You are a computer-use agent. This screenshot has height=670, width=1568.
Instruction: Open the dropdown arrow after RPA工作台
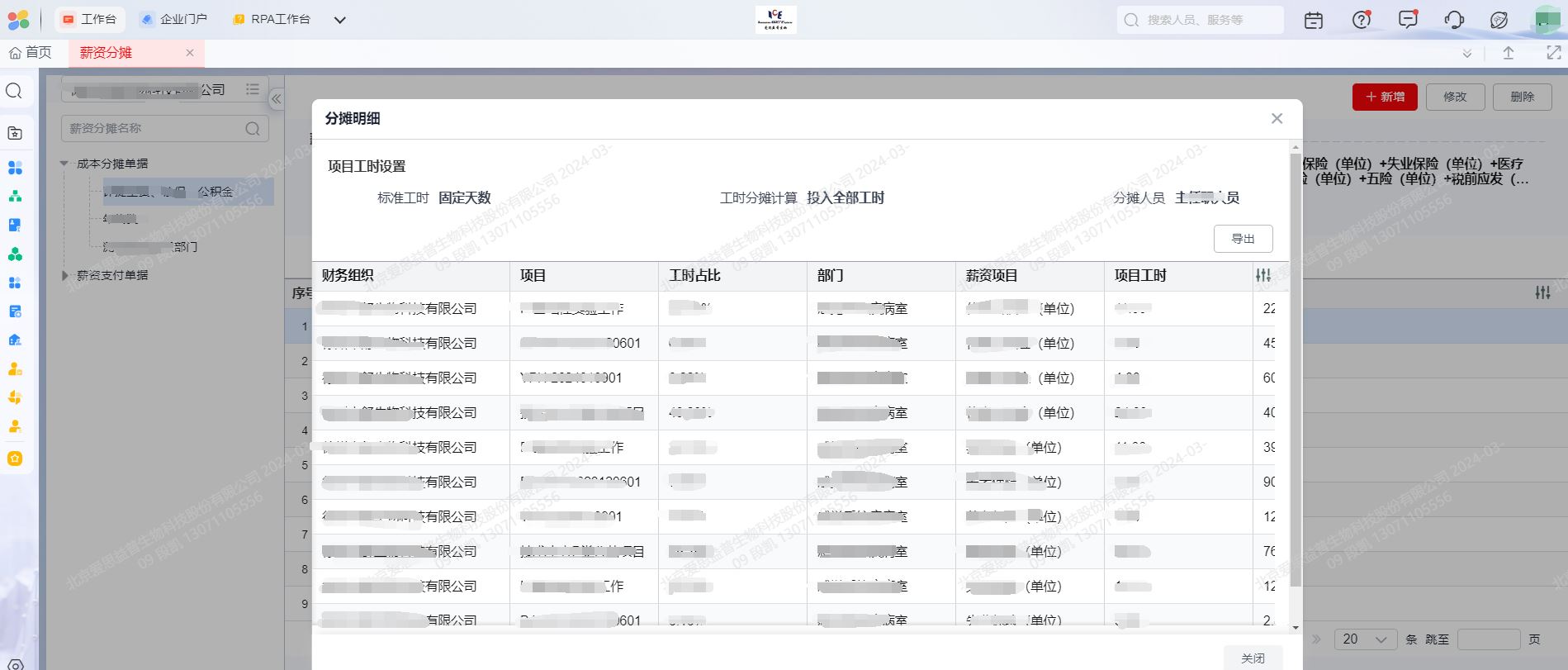point(339,20)
